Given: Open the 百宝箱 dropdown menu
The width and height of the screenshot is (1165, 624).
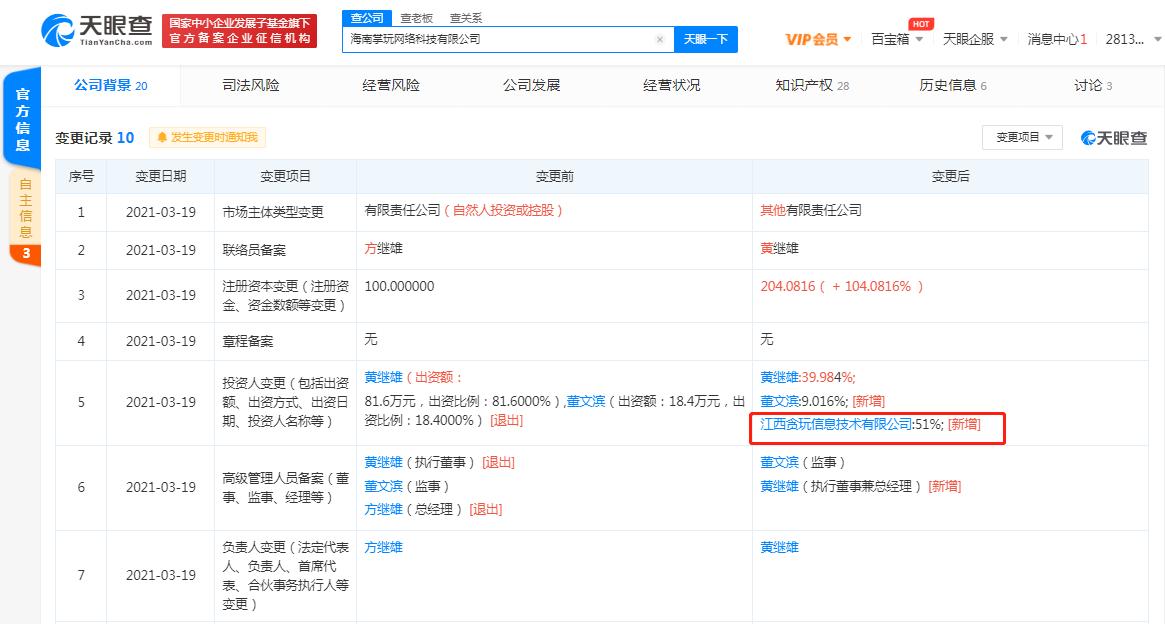Looking at the screenshot, I should [897, 39].
